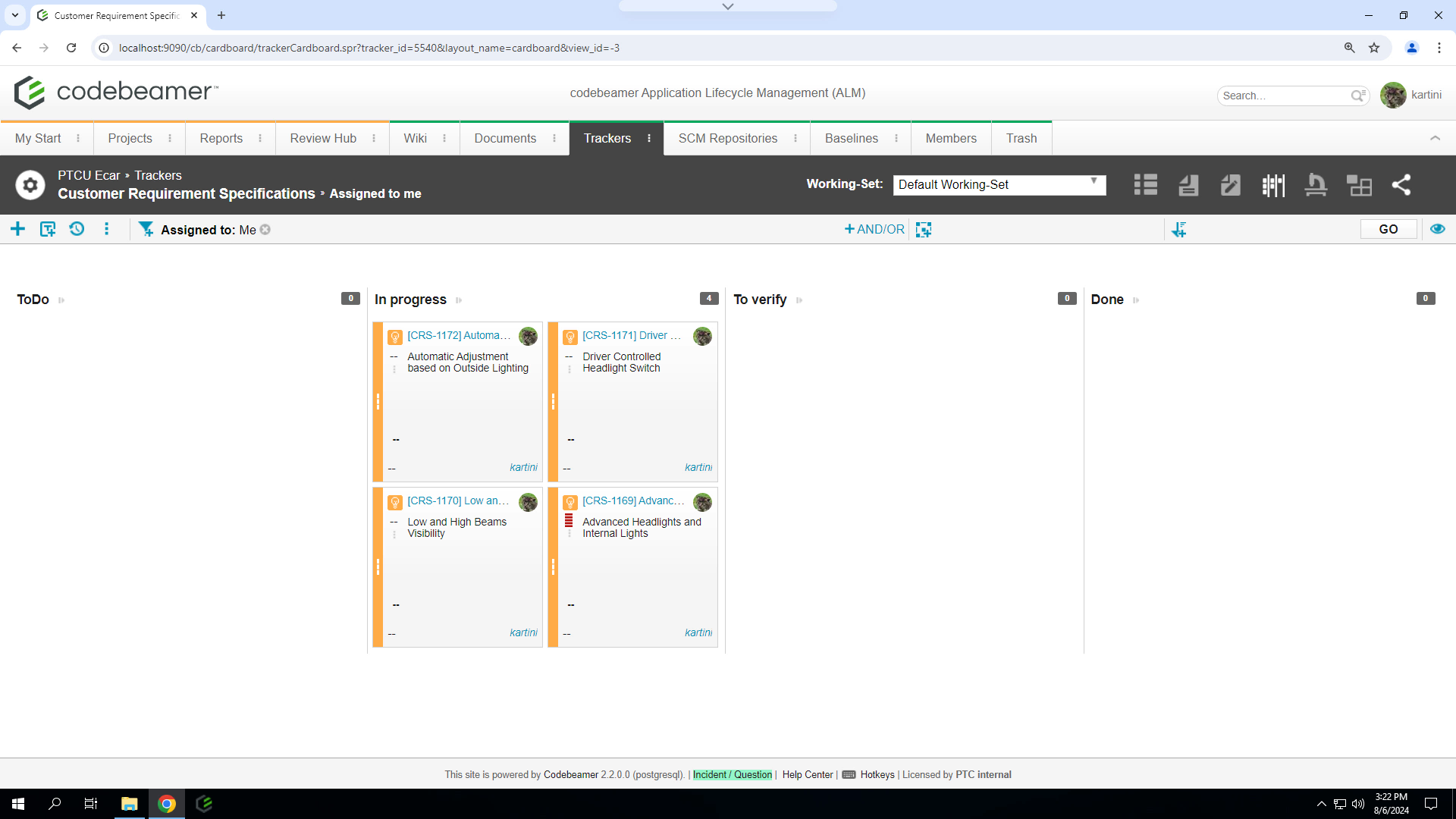The width and height of the screenshot is (1456, 819).
Task: Open the document edit view icon
Action: pyautogui.click(x=1230, y=184)
